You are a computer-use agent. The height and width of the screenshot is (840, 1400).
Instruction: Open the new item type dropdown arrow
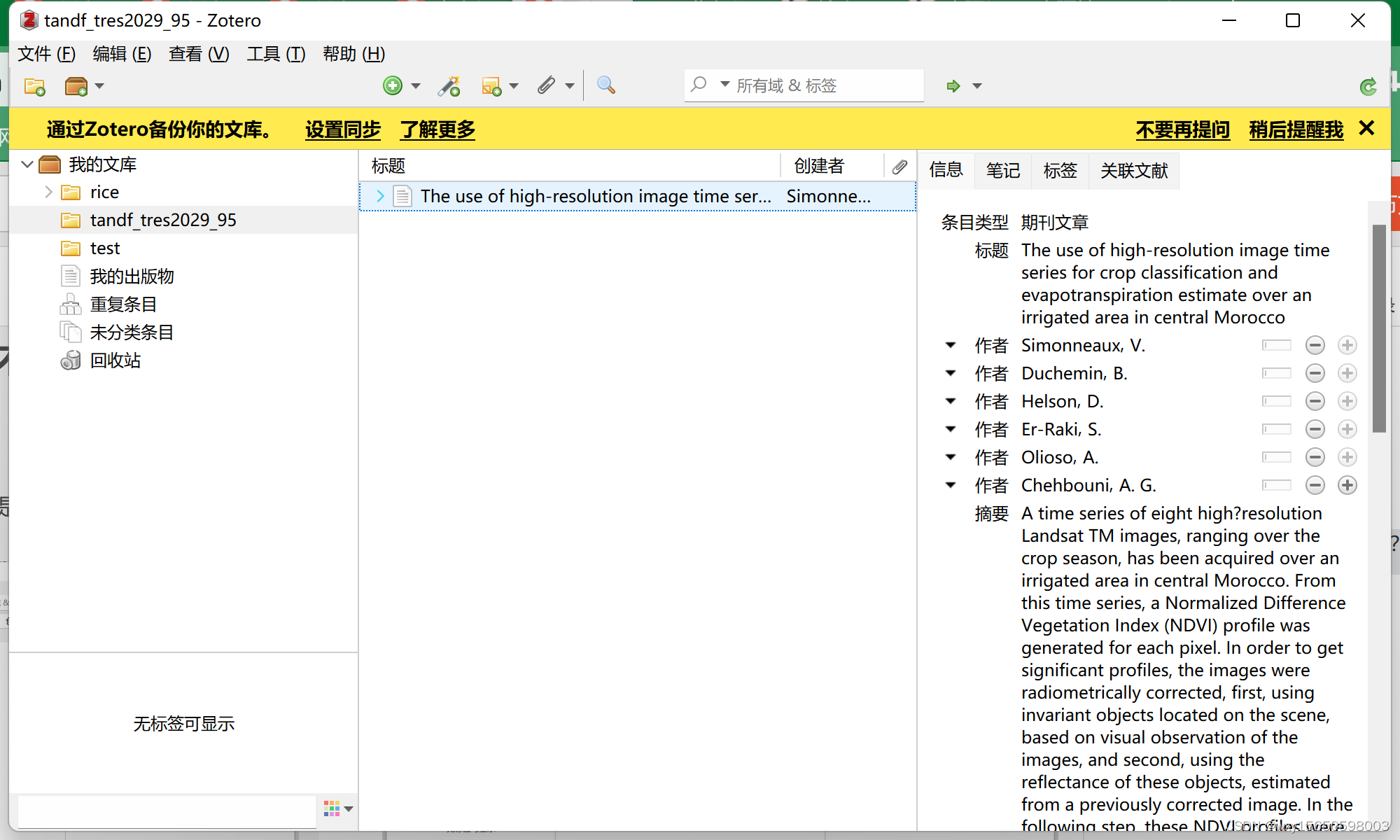click(x=416, y=86)
